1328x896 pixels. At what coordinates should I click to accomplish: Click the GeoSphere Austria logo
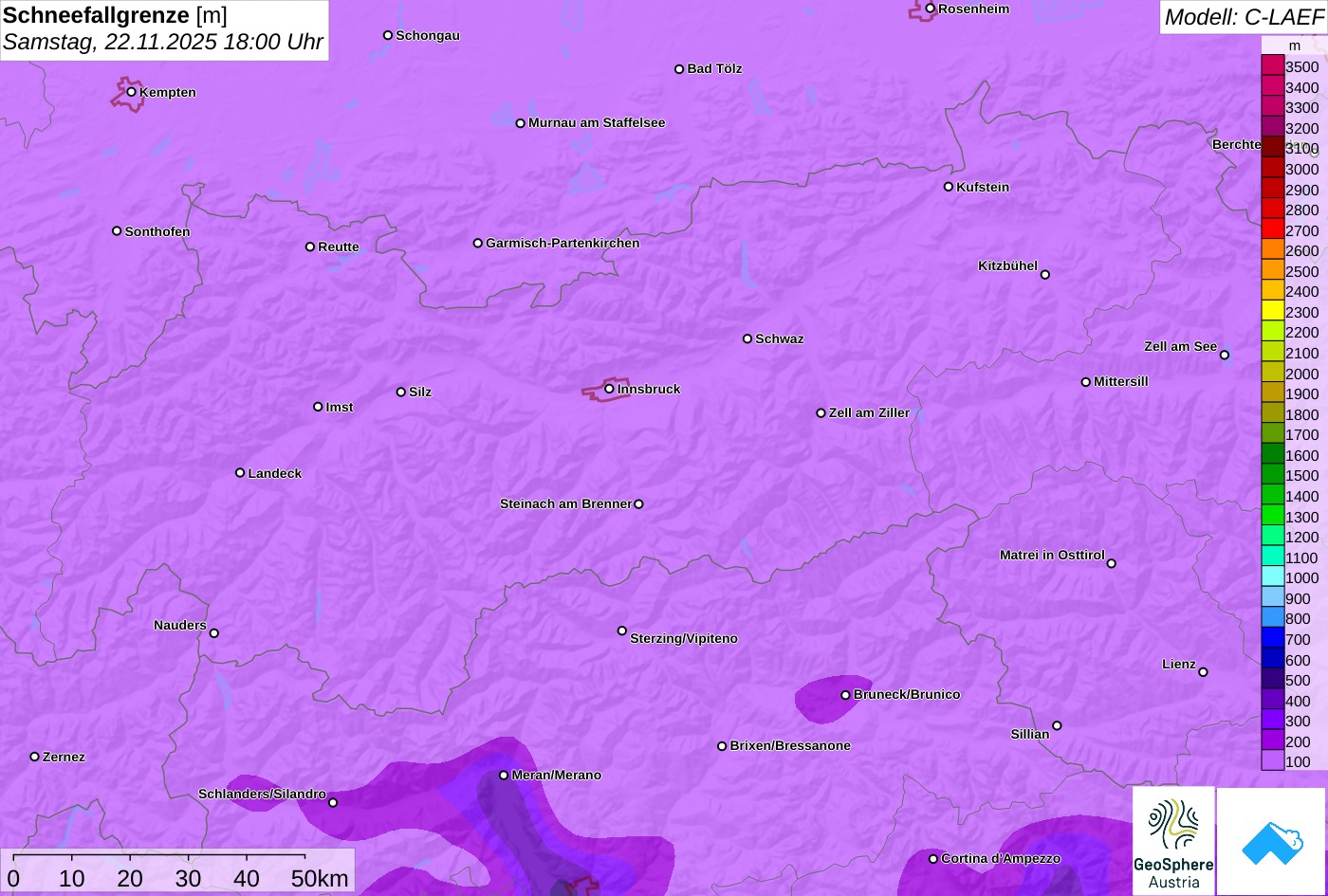click(x=1173, y=841)
